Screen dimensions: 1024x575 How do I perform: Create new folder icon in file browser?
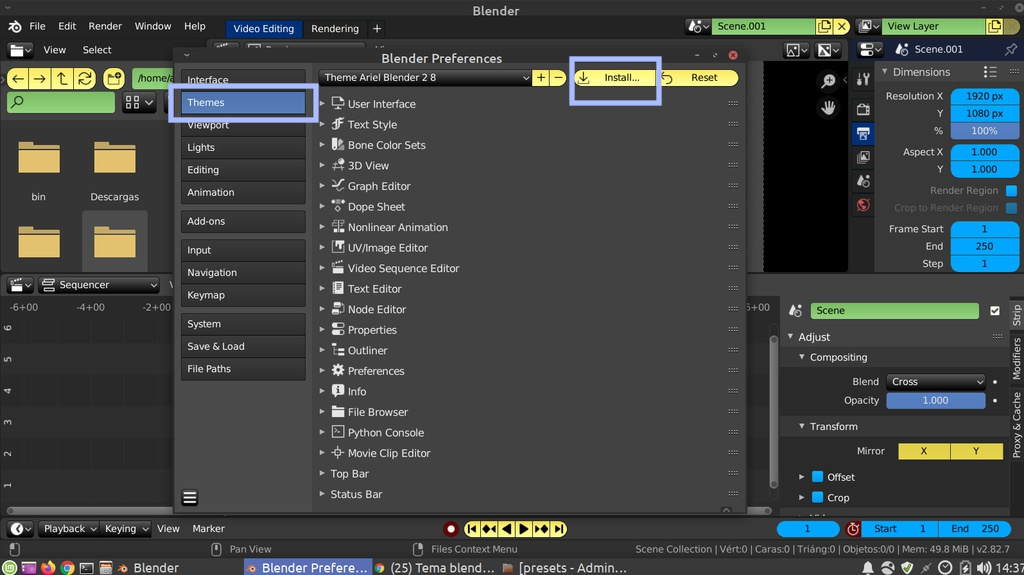click(114, 79)
